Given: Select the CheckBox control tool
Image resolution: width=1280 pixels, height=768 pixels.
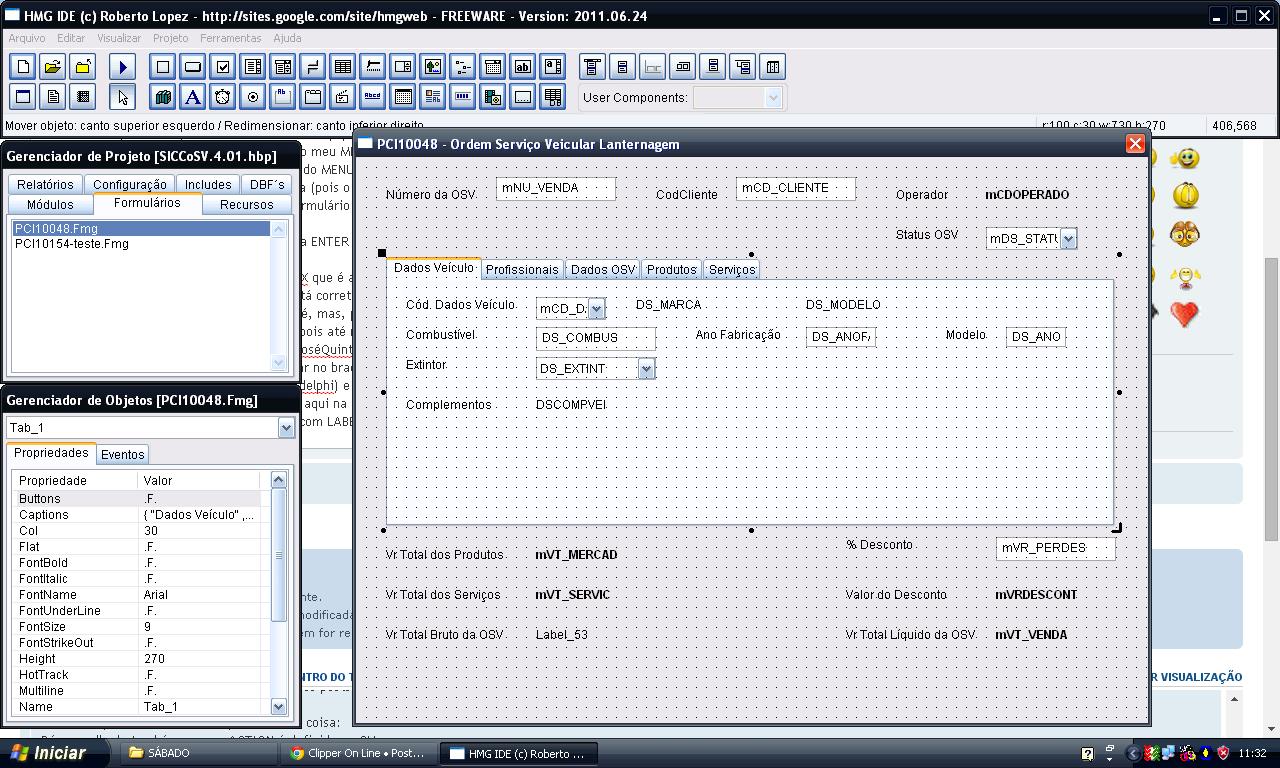Looking at the screenshot, I should click(x=223, y=67).
